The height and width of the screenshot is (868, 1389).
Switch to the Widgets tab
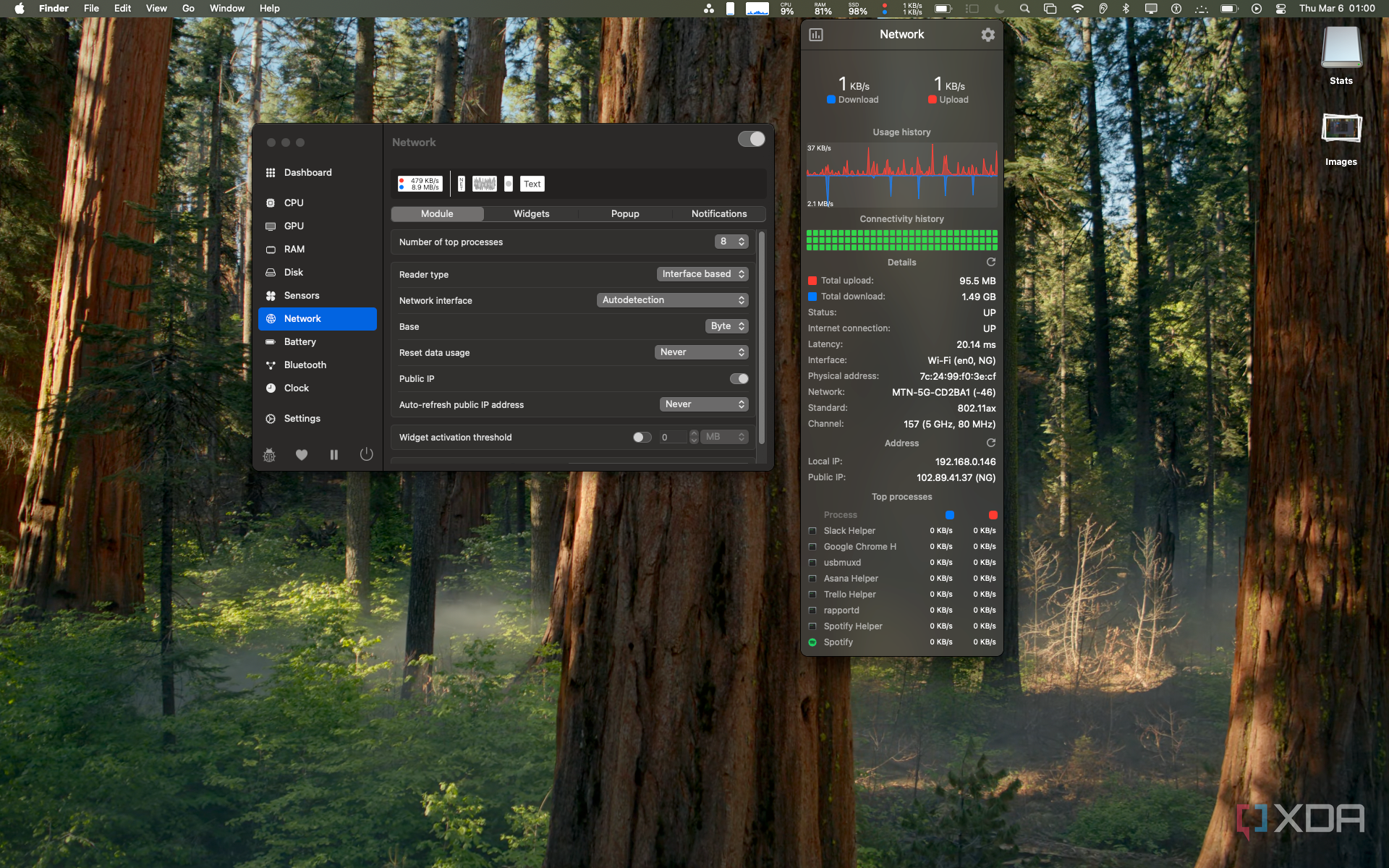click(x=532, y=214)
